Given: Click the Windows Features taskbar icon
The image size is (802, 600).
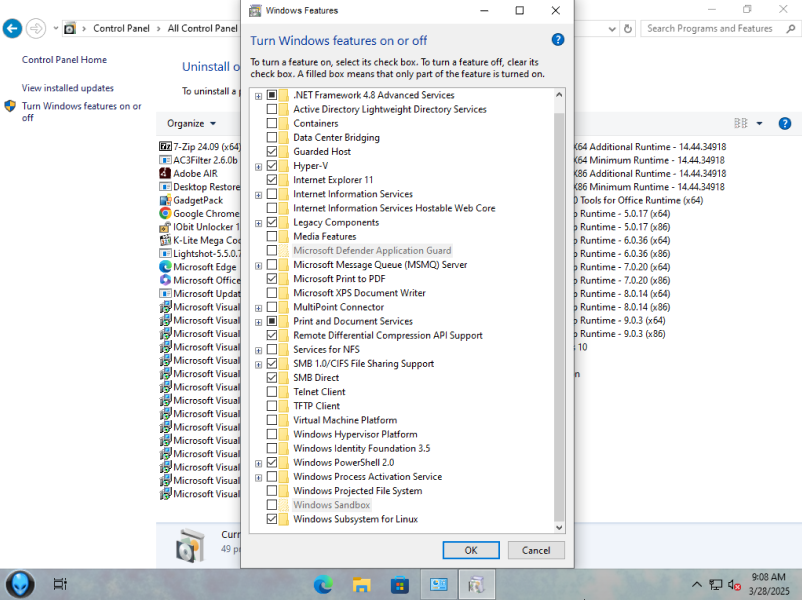Looking at the screenshot, I should [477, 584].
